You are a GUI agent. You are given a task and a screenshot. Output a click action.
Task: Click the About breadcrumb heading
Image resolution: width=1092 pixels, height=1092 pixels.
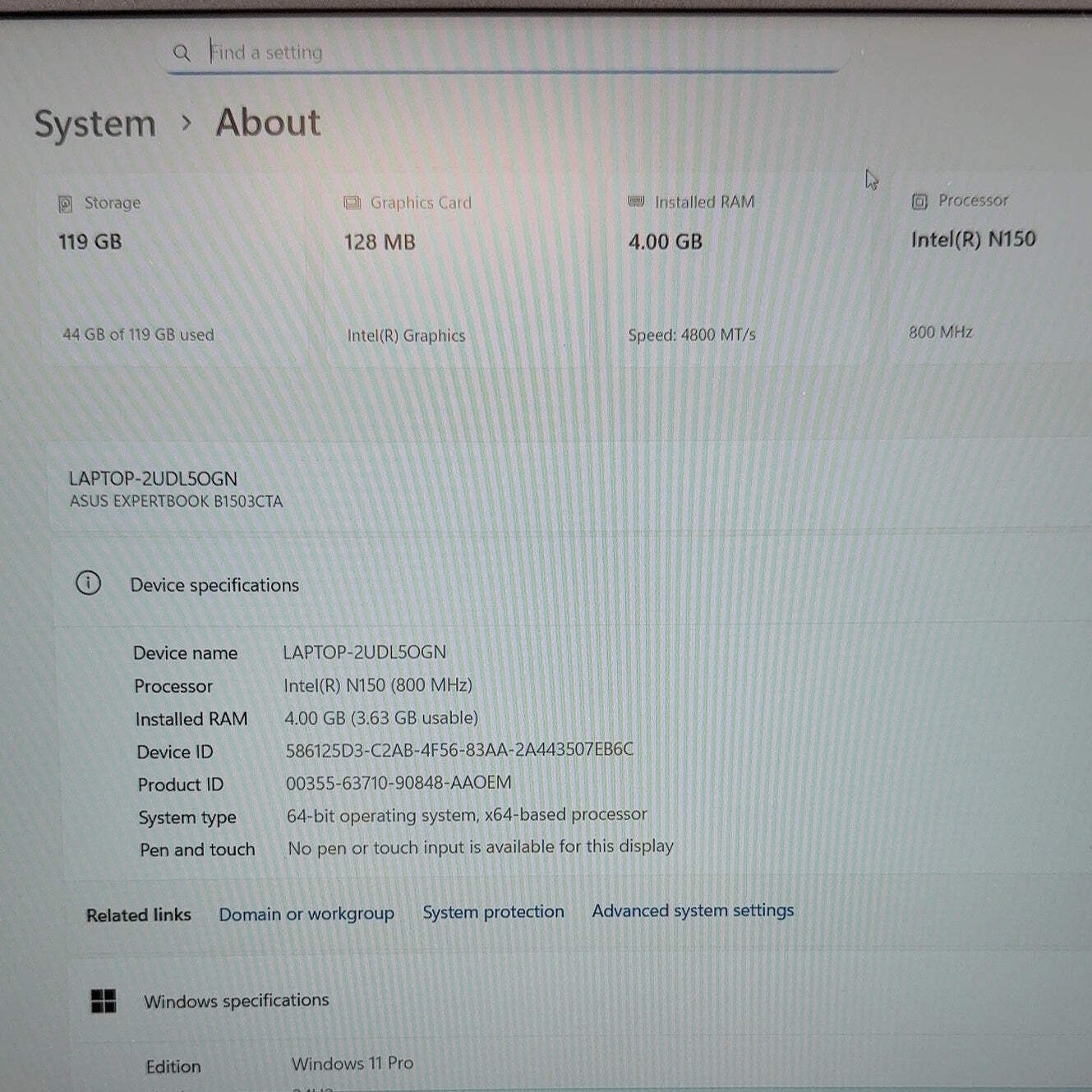coord(268,122)
